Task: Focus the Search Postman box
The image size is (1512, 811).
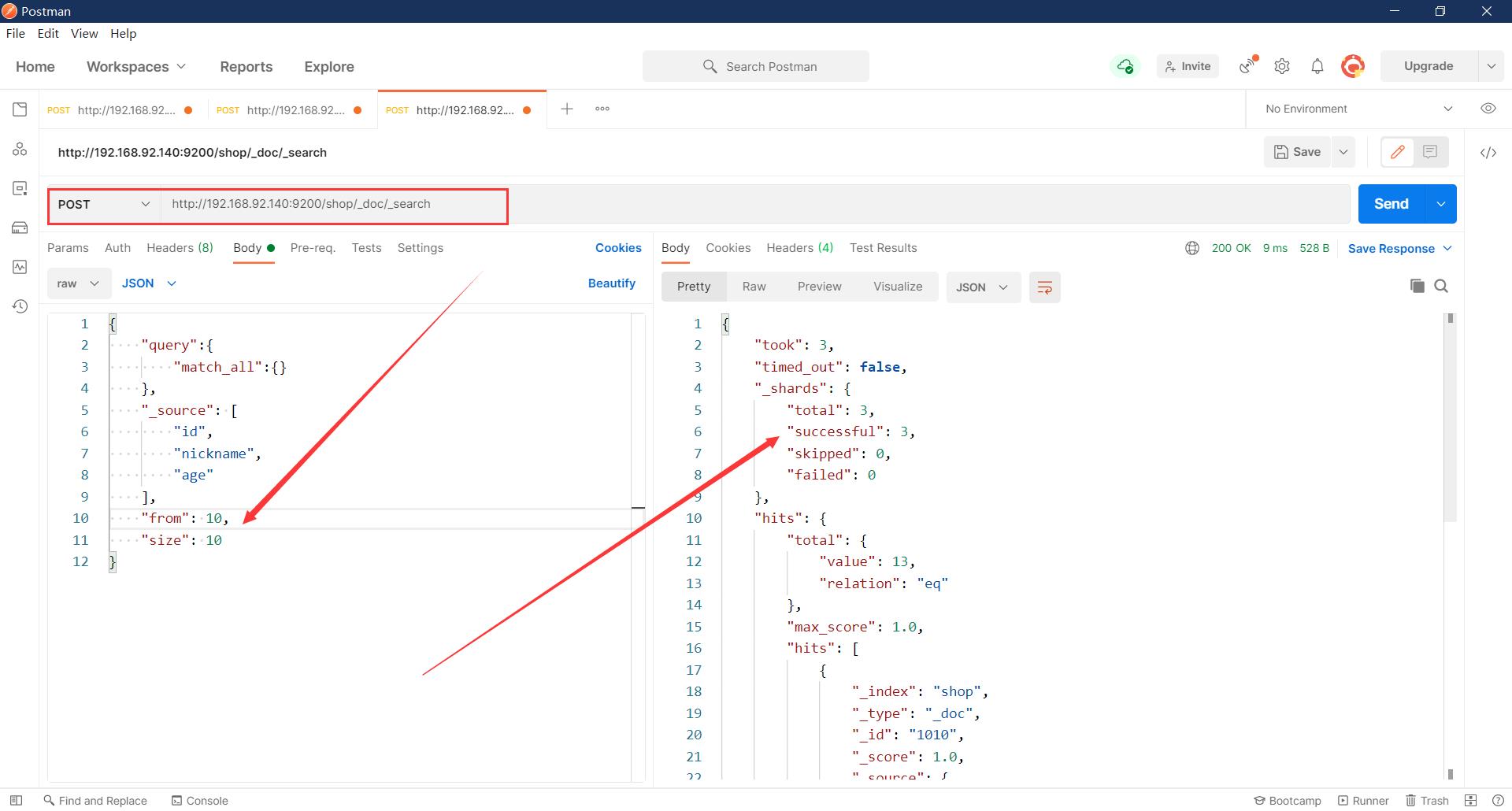Action: click(756, 66)
